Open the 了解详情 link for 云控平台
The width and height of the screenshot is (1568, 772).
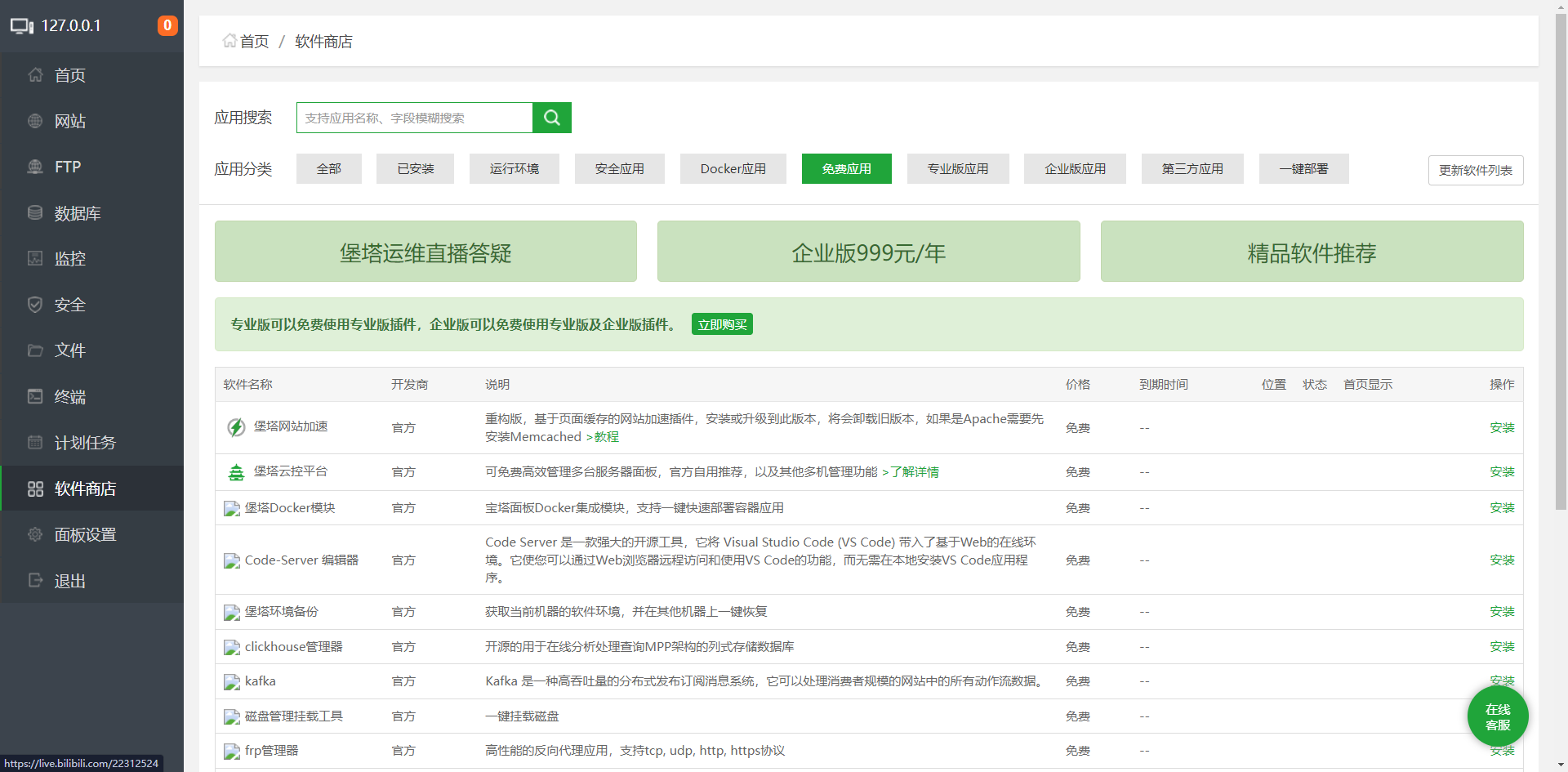(x=911, y=472)
